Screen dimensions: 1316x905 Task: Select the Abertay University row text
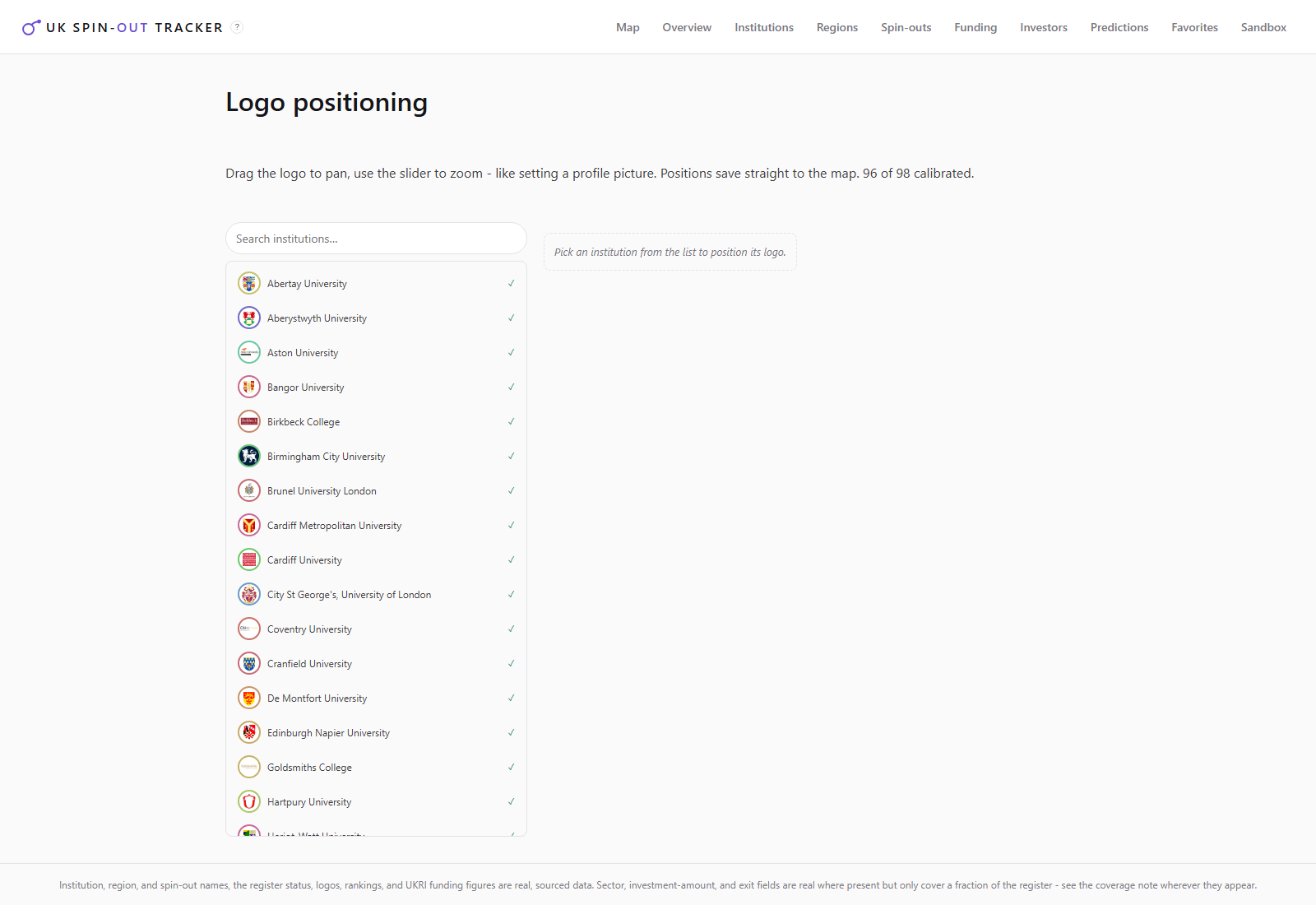307,284
